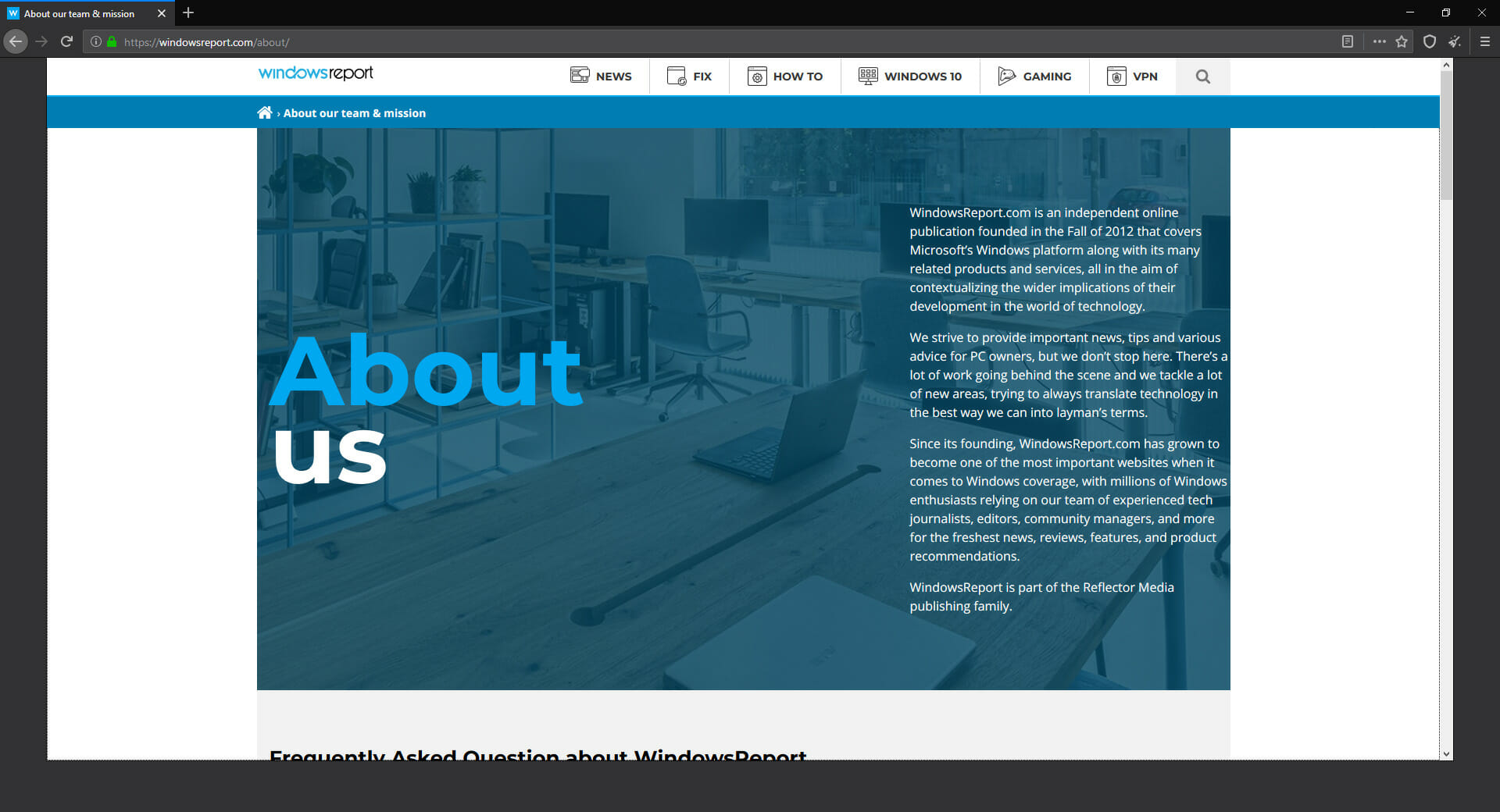This screenshot has width=1500, height=812.
Task: Open the browser hamburger menu
Action: [1485, 41]
